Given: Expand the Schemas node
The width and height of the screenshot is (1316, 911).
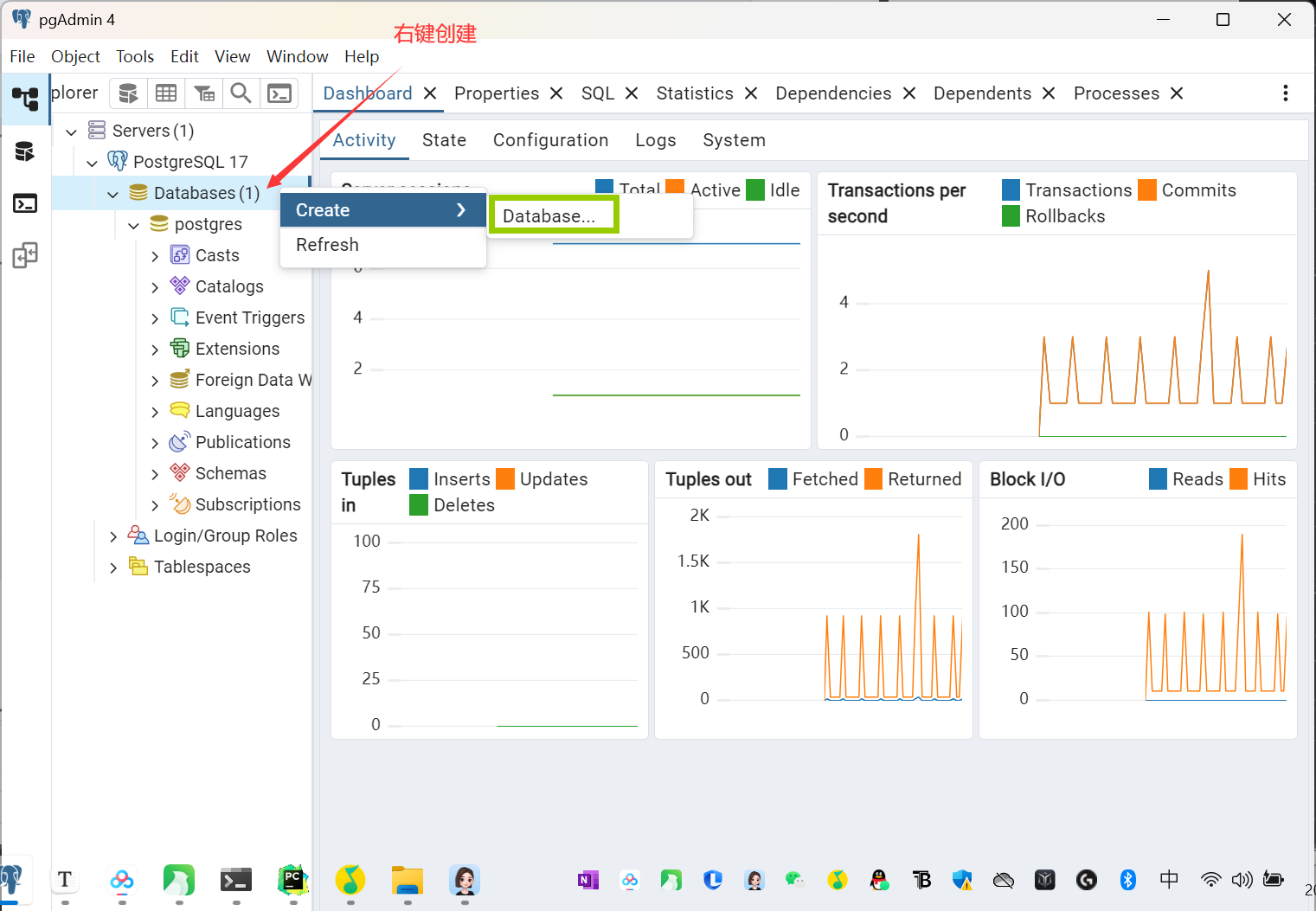Looking at the screenshot, I should (155, 474).
